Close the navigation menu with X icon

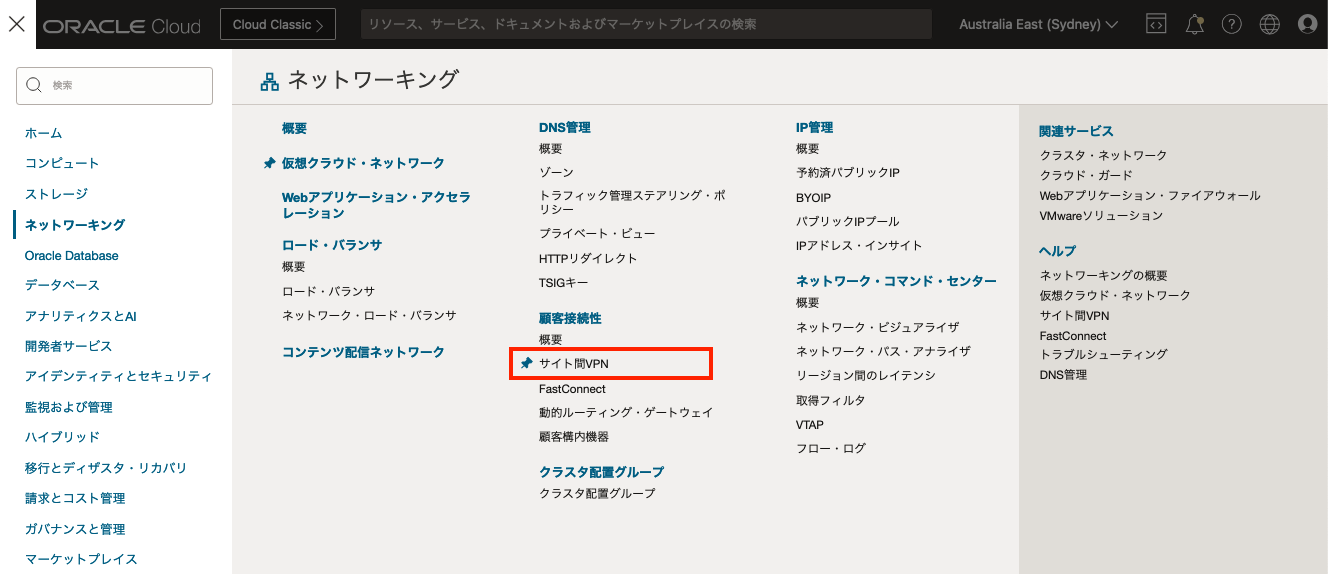17,24
